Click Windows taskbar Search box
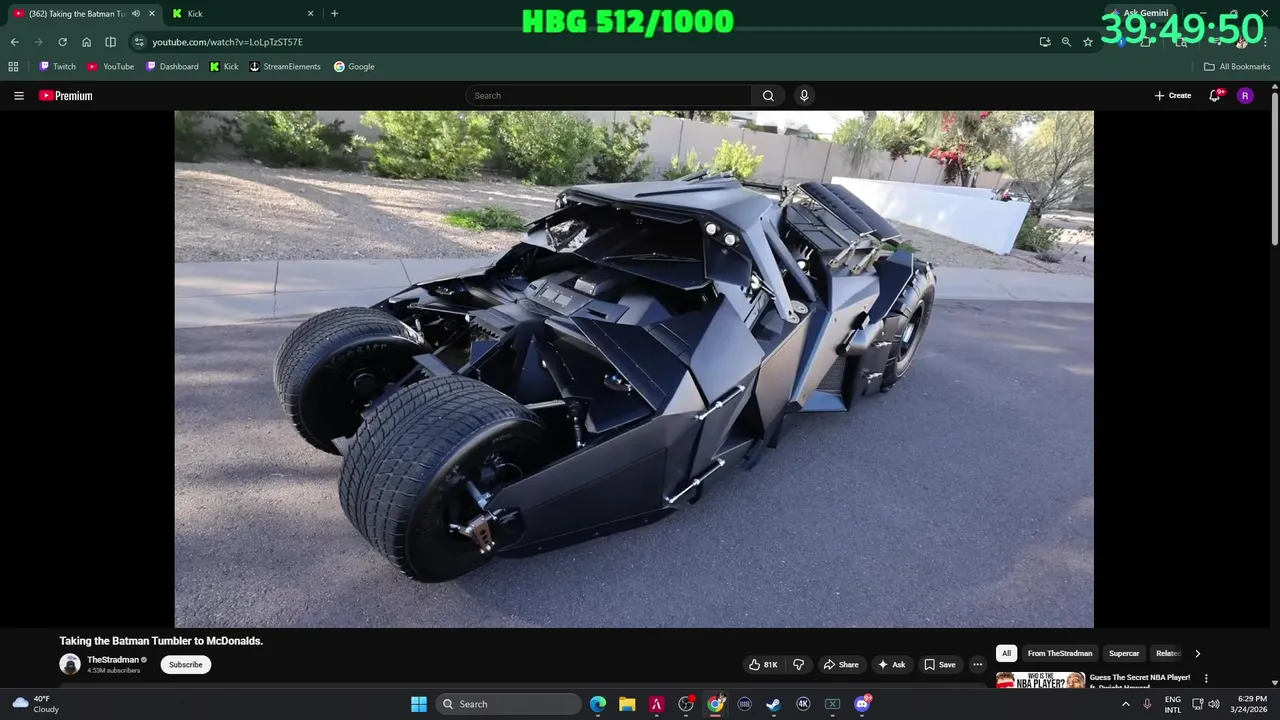Viewport: 1280px width, 720px height. (510, 704)
